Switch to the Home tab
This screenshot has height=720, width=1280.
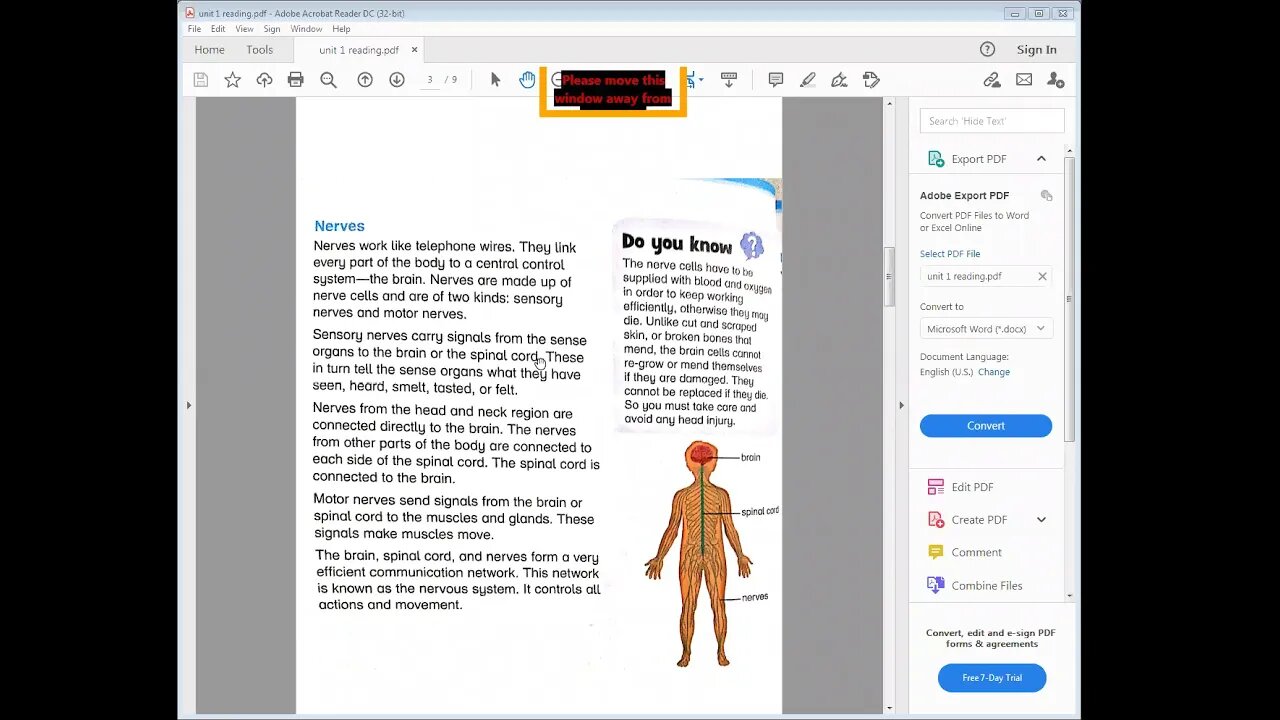[210, 50]
